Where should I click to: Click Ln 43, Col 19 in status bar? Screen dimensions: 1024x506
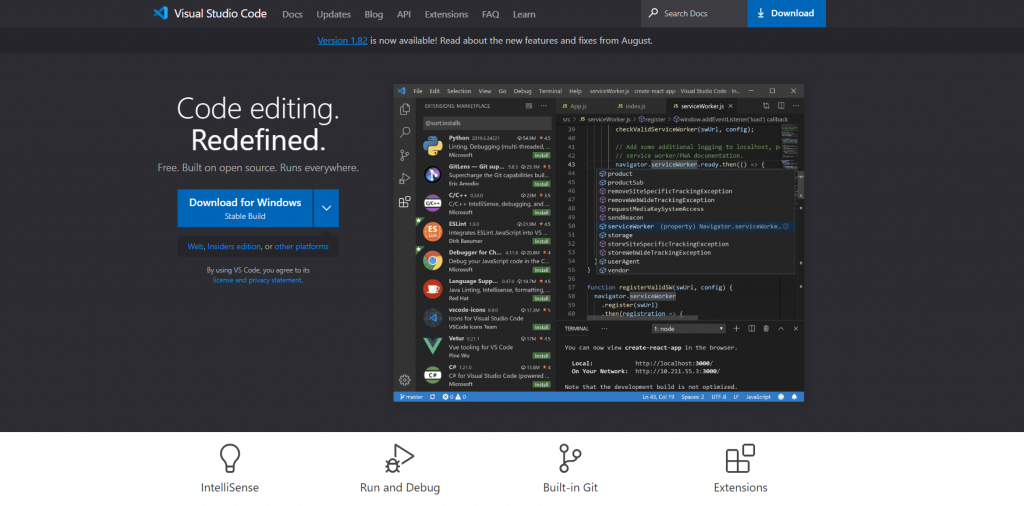point(658,397)
